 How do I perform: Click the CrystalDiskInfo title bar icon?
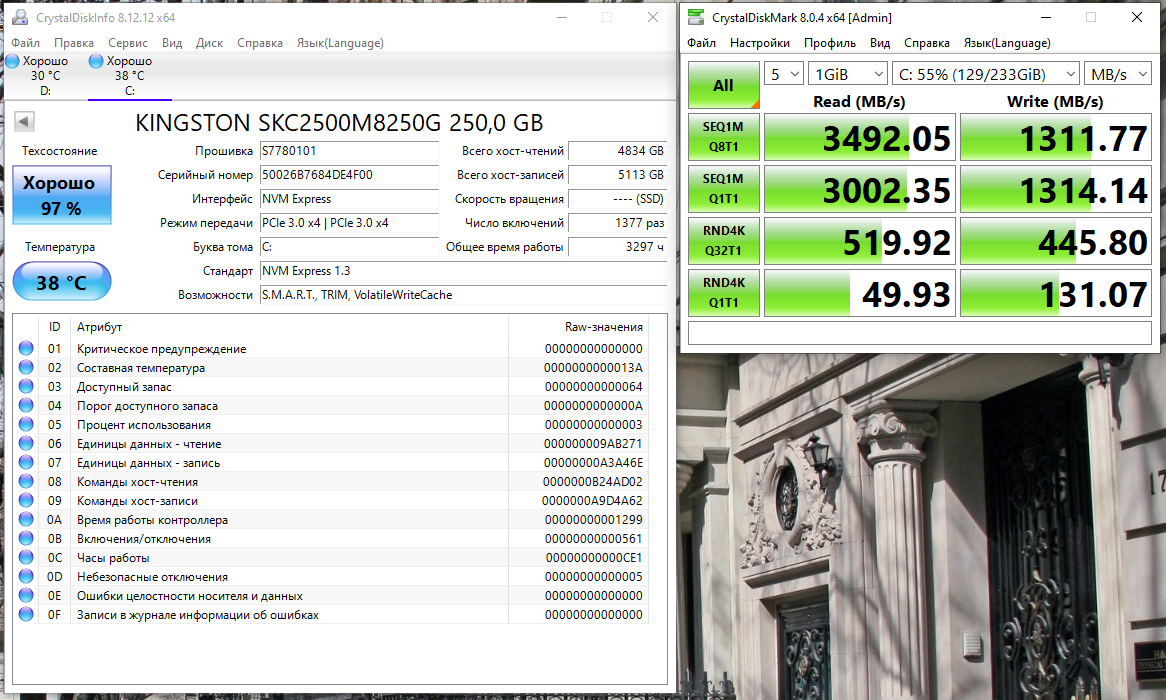point(20,17)
